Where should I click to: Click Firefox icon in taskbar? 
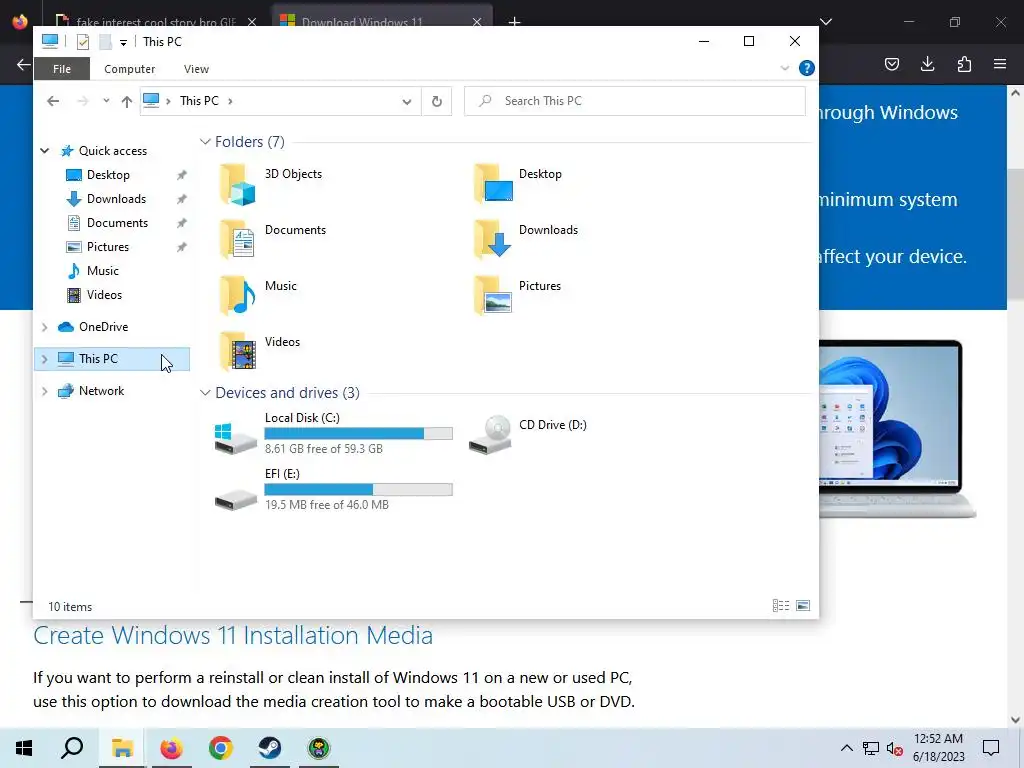coord(171,748)
